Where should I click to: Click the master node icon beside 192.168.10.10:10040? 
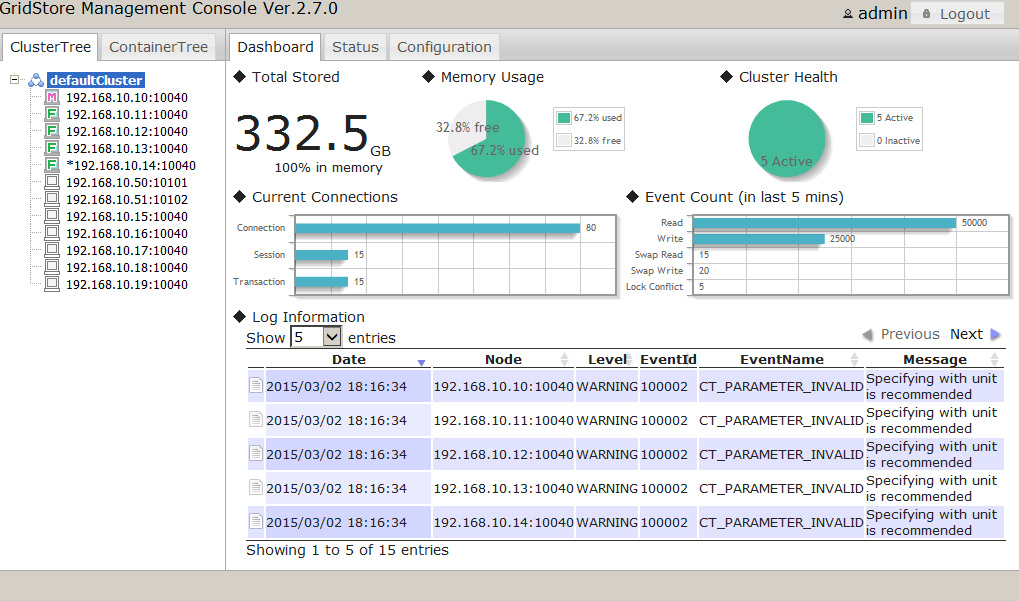51,97
